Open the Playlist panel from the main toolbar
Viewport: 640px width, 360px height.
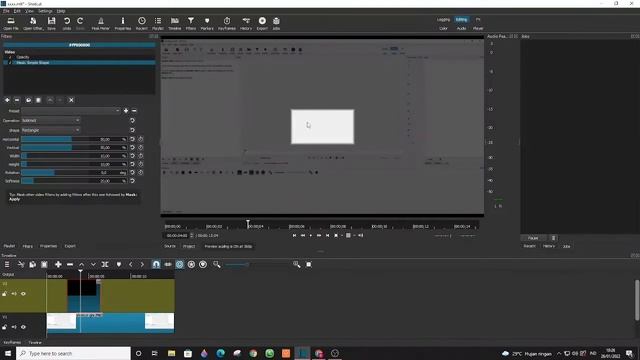point(158,23)
